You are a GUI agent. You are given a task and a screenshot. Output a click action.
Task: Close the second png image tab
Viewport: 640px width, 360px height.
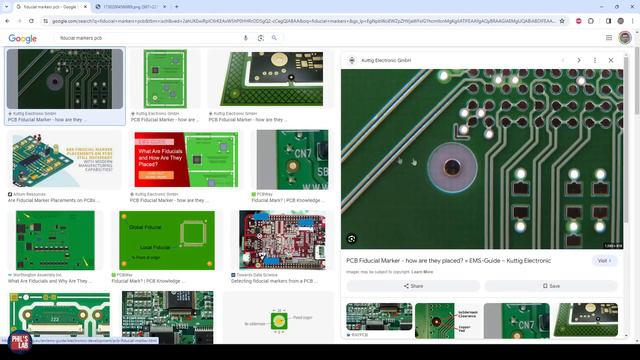click(164, 7)
